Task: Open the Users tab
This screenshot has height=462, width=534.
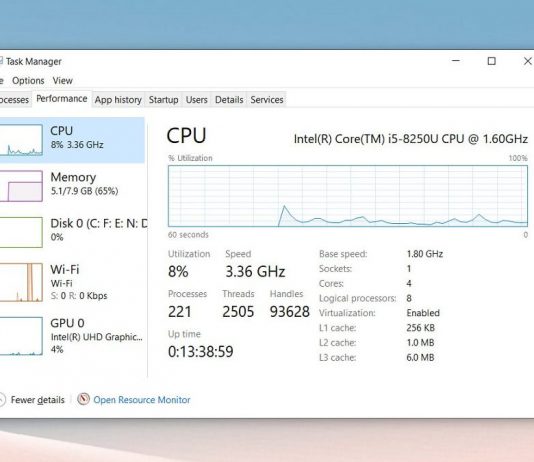Action: point(197,100)
